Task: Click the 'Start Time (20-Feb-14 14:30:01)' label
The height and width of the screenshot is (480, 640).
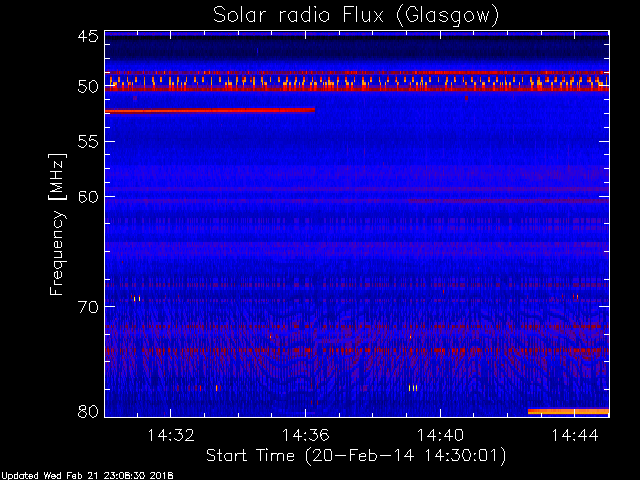Action: [x=356, y=456]
